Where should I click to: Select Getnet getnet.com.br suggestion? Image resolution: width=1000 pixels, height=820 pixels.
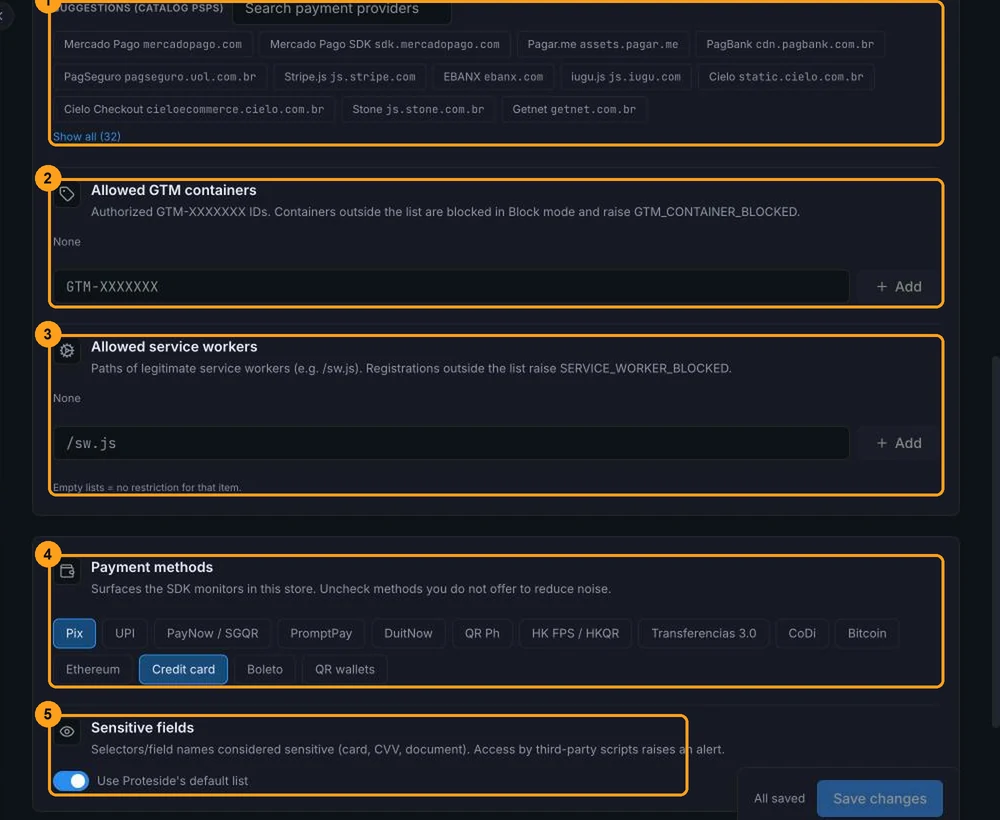(574, 109)
